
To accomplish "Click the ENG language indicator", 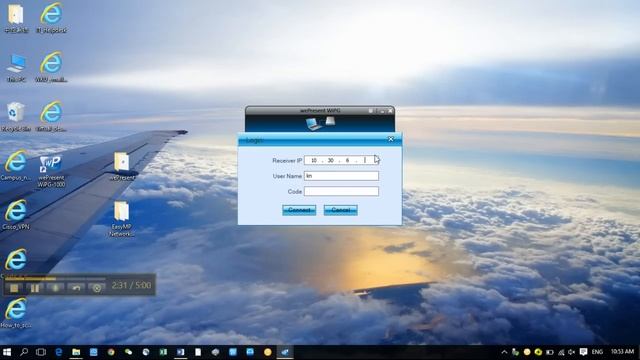I will [x=597, y=352].
